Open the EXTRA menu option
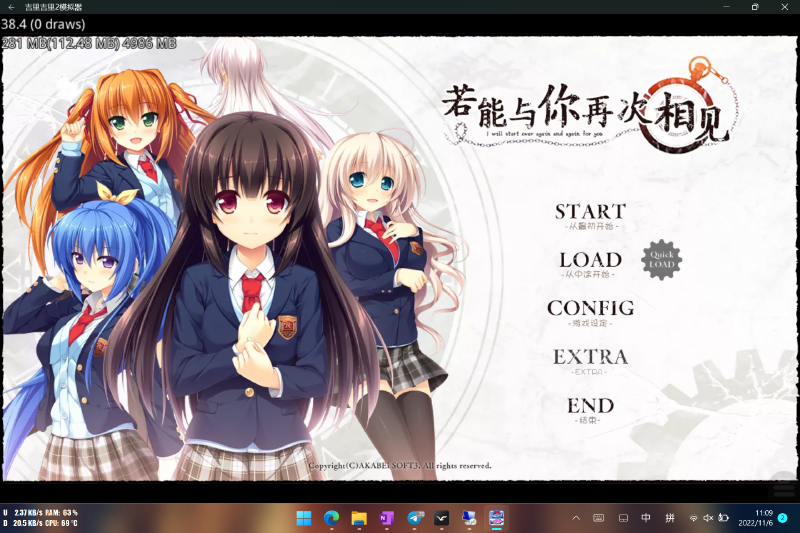Screen dimensions: 800x533 pyautogui.click(x=590, y=357)
